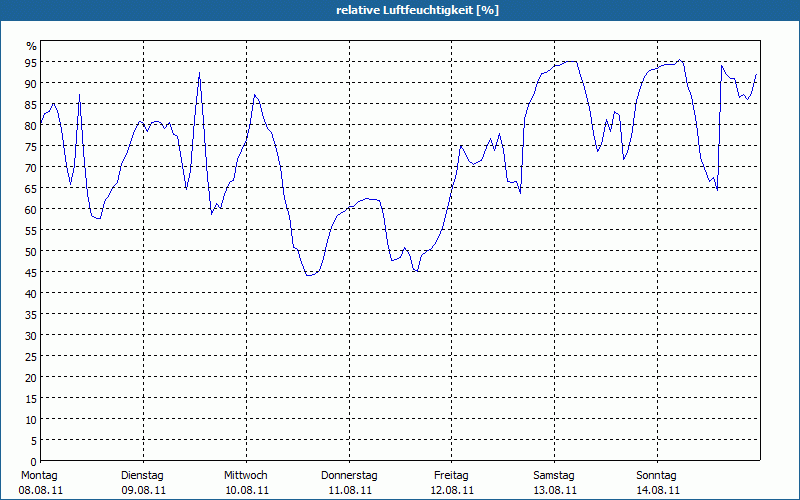Viewport: 800px width, 500px height.
Task: Click the '12.08.11' date label
Action: [x=452, y=491]
